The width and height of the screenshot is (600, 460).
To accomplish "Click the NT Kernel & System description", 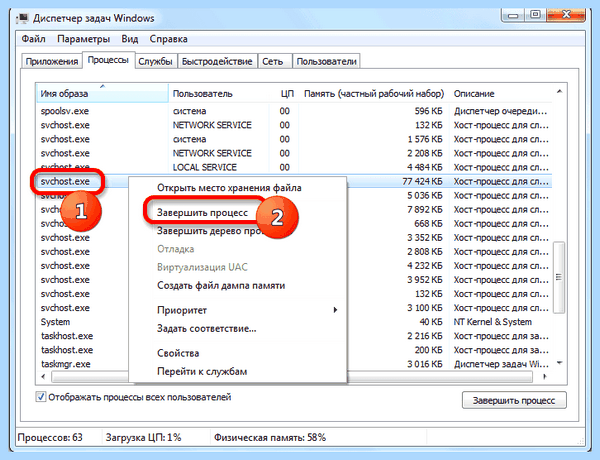I will pyautogui.click(x=492, y=322).
